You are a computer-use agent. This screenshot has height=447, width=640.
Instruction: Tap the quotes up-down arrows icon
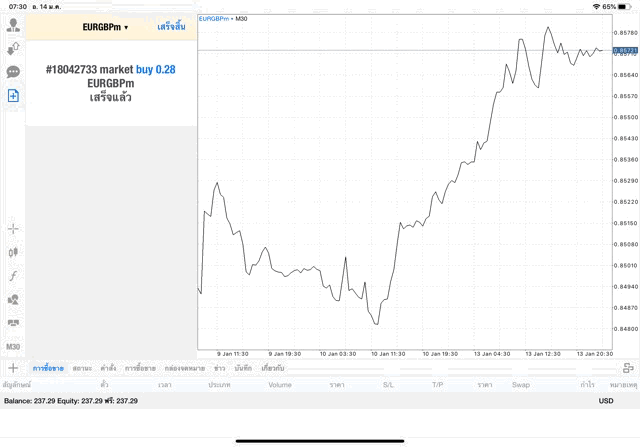13,48
